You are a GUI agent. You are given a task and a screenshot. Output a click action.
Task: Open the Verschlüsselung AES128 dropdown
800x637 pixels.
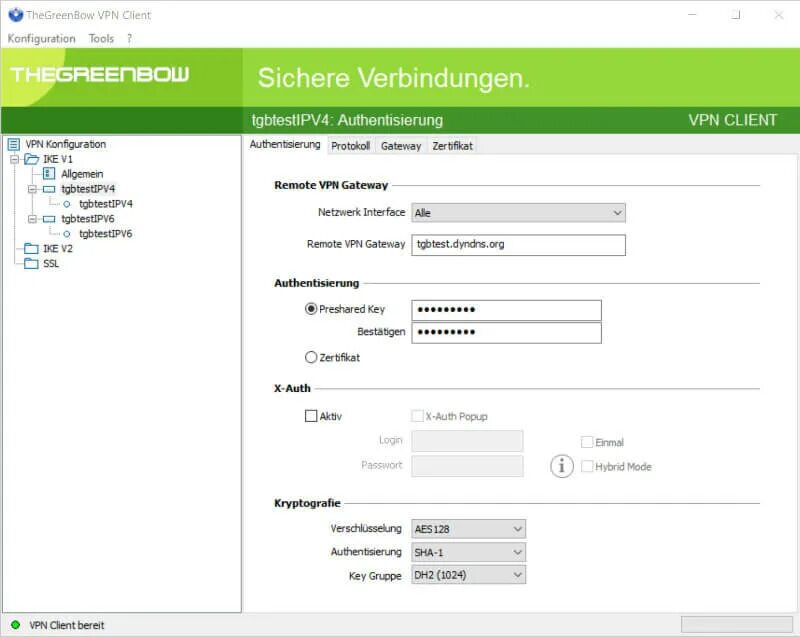point(468,529)
